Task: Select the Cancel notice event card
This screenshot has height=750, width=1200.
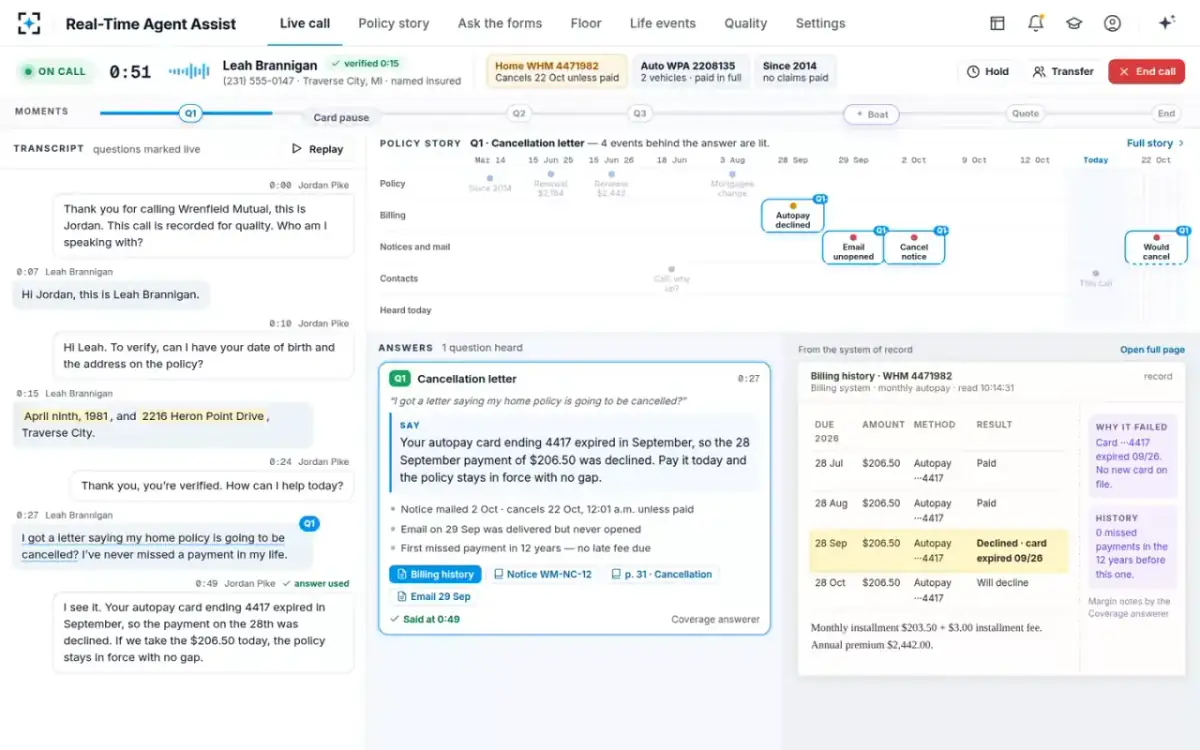Action: tap(914, 247)
